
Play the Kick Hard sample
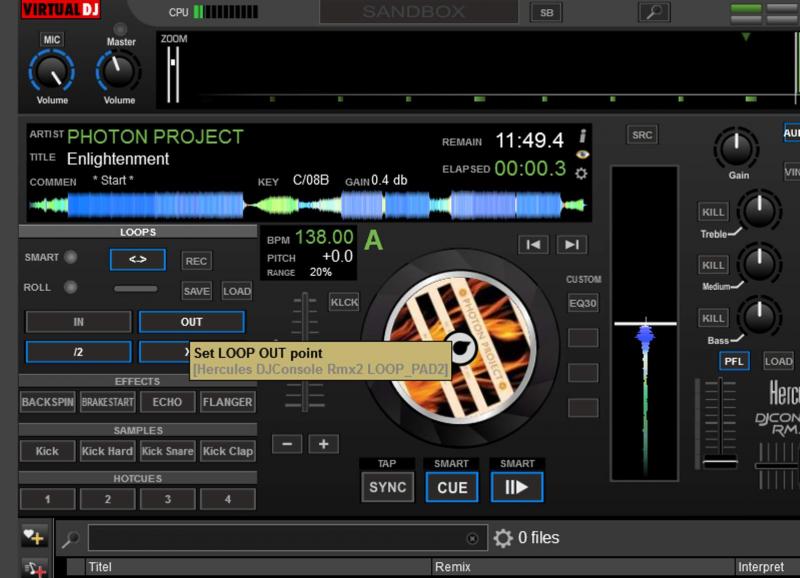point(108,451)
